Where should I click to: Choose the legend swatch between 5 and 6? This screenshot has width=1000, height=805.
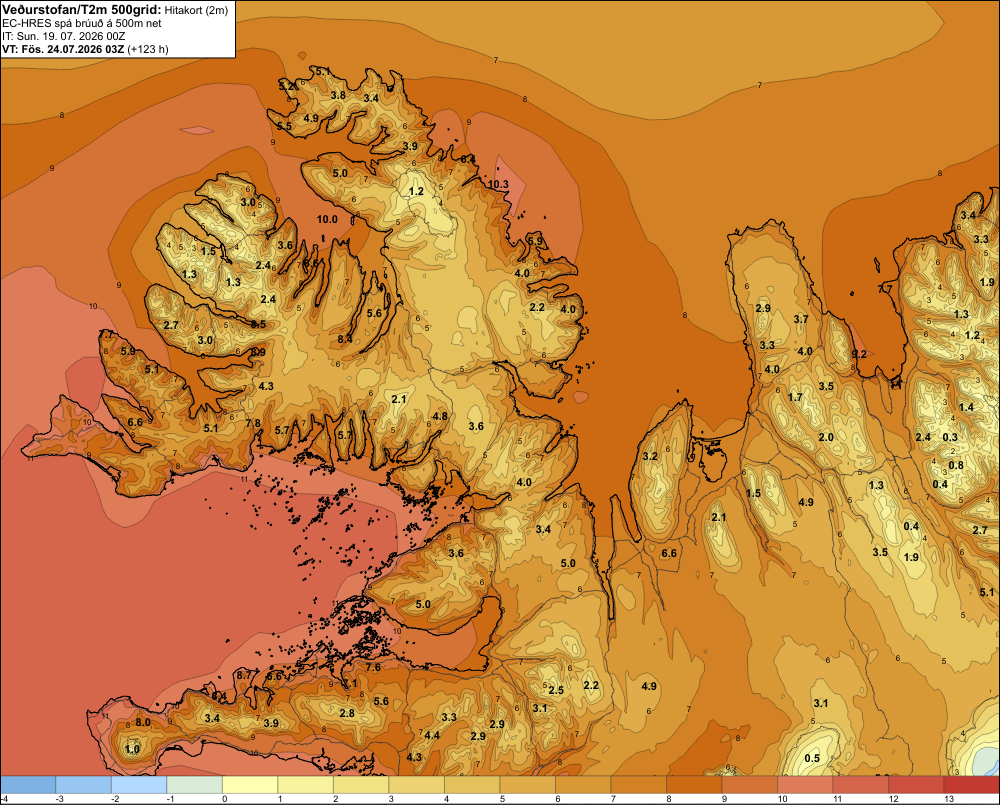pos(527,785)
